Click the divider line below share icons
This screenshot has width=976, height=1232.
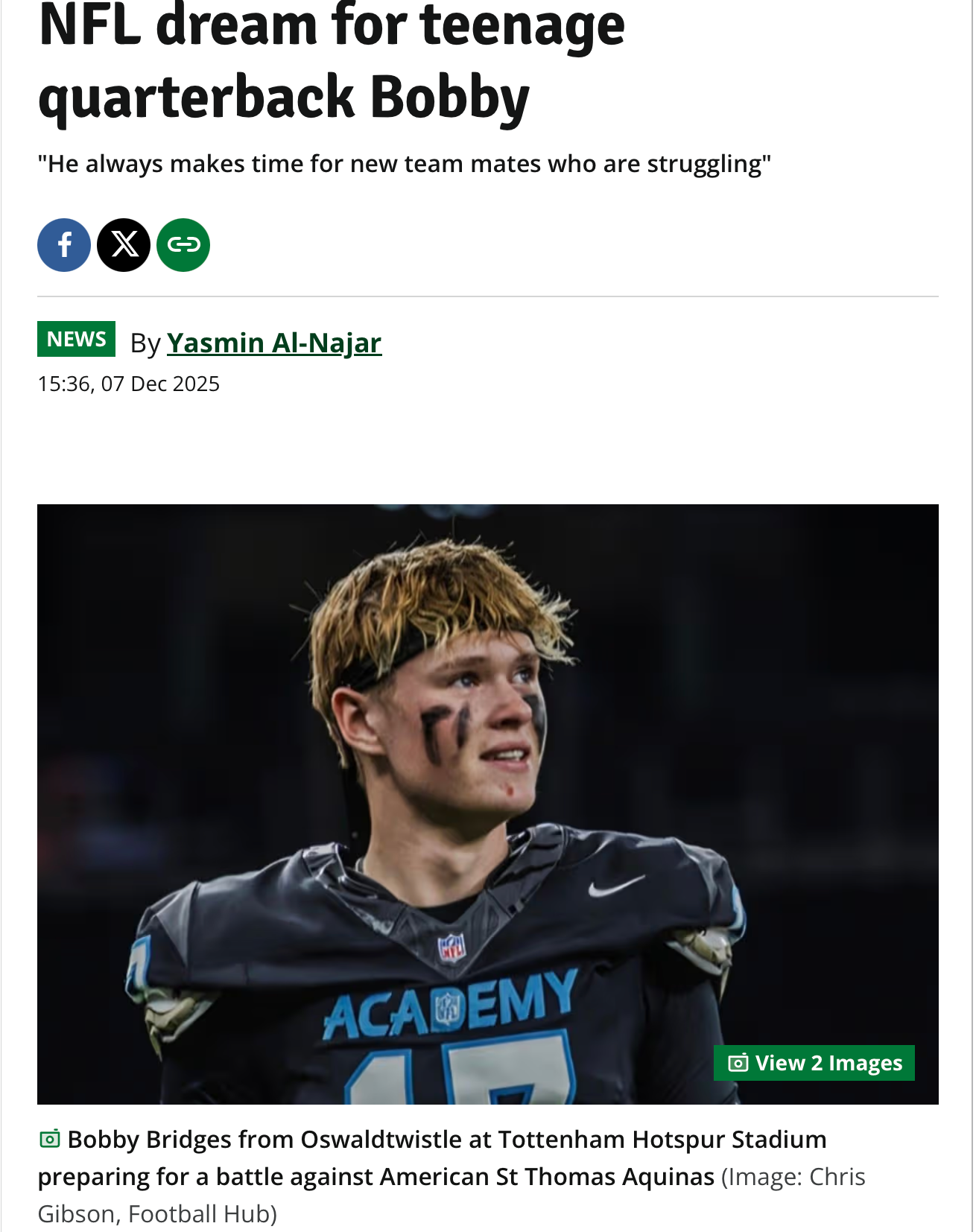488,296
